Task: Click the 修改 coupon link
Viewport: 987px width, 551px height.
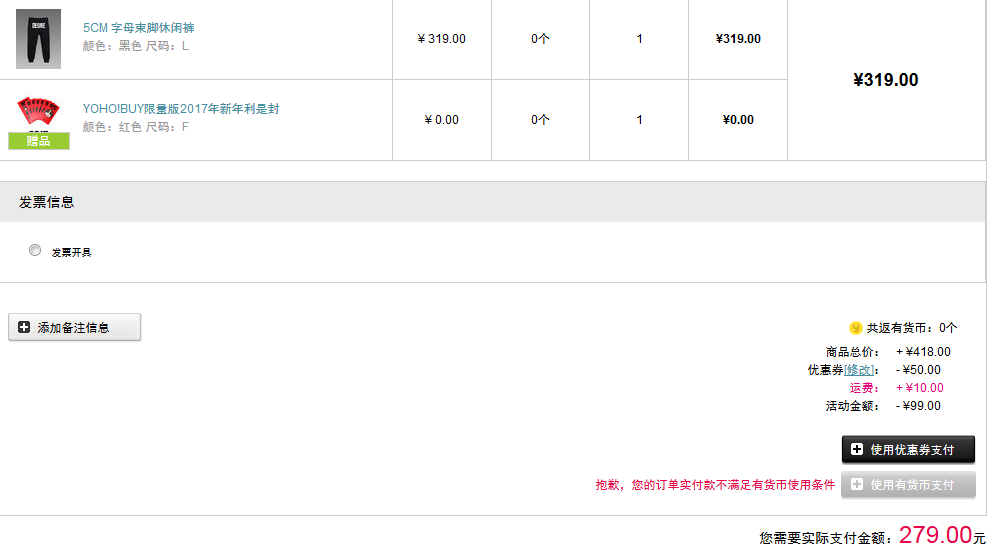Action: coord(859,370)
